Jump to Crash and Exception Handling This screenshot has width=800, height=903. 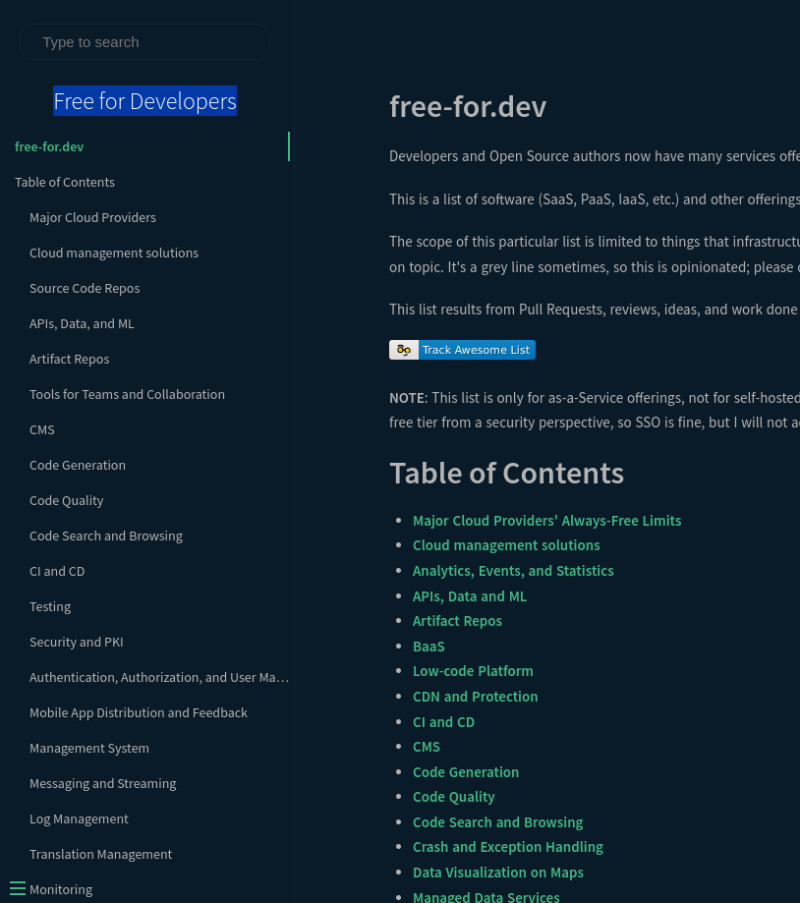(508, 847)
